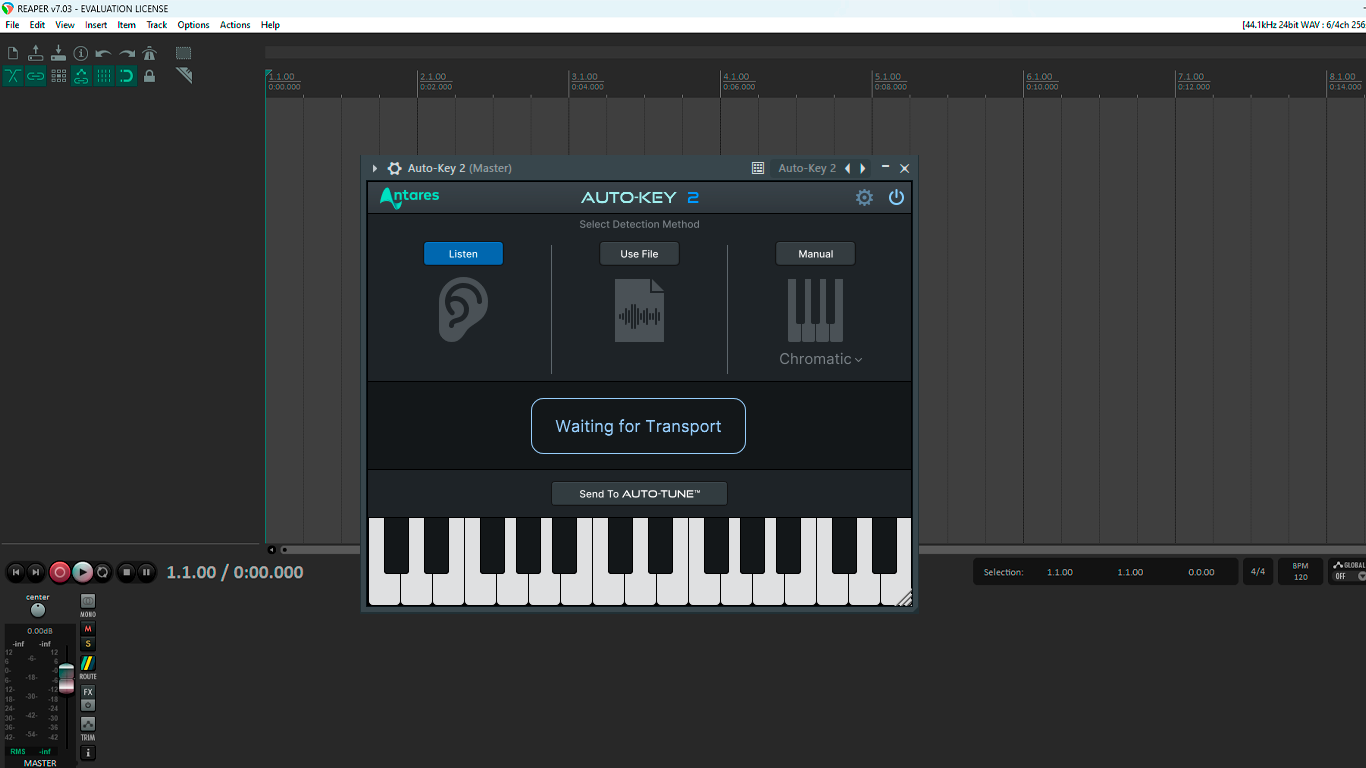Select next FX with right arrow

[x=863, y=169]
